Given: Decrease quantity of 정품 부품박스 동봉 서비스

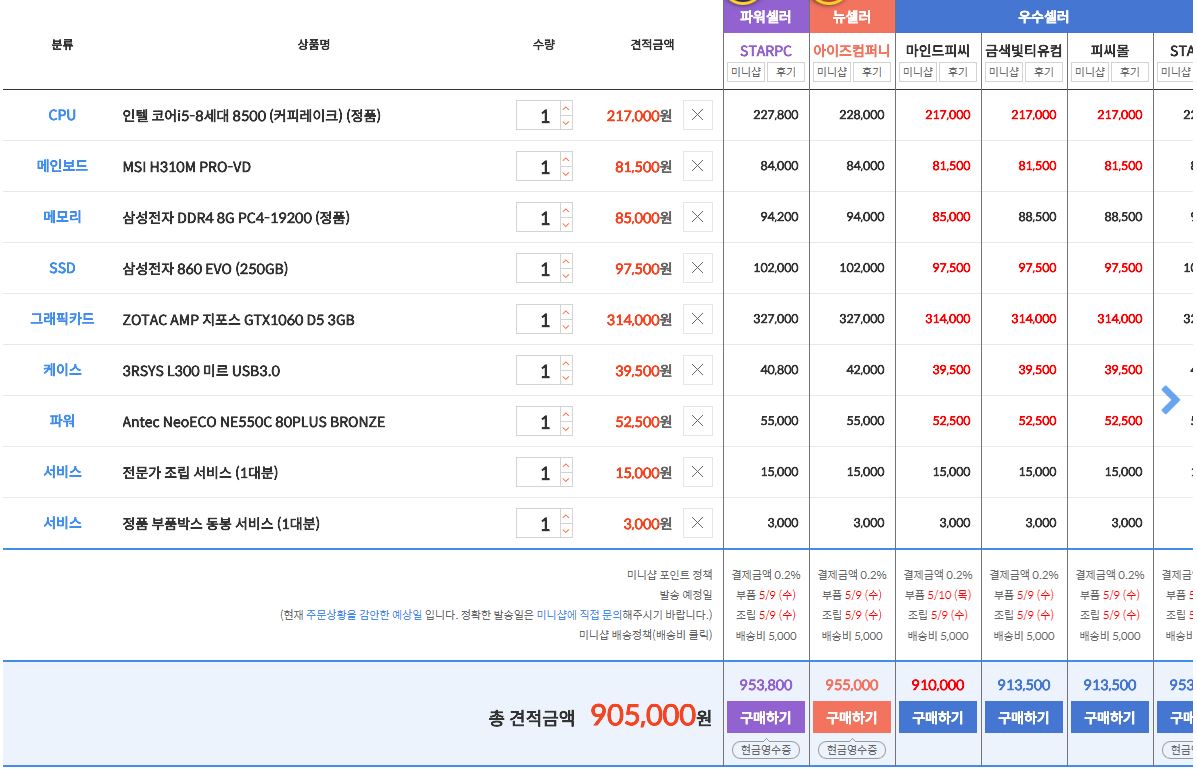Looking at the screenshot, I should click(566, 530).
